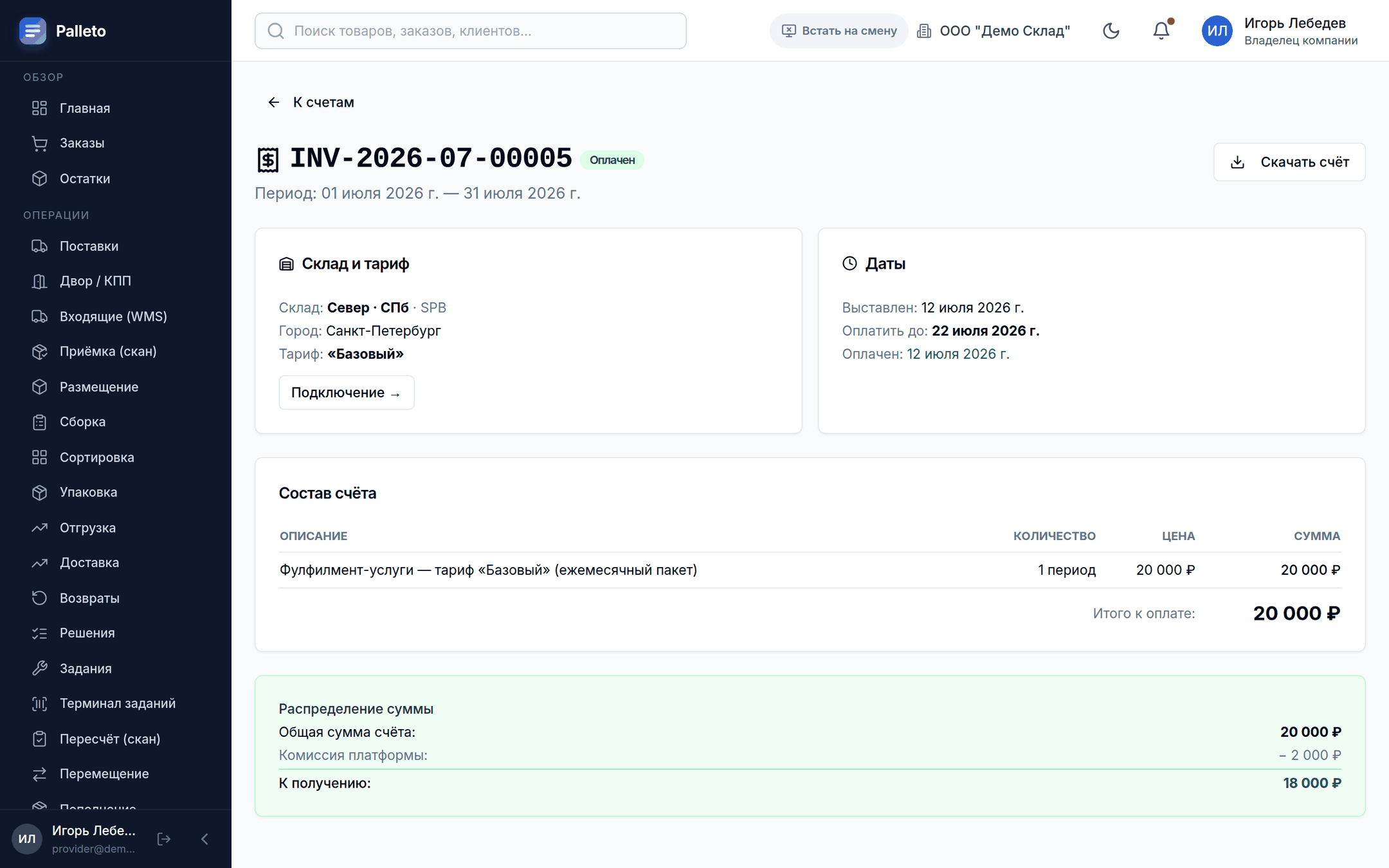Open the notifications bell
This screenshot has height=868, width=1389.
coord(1161,31)
